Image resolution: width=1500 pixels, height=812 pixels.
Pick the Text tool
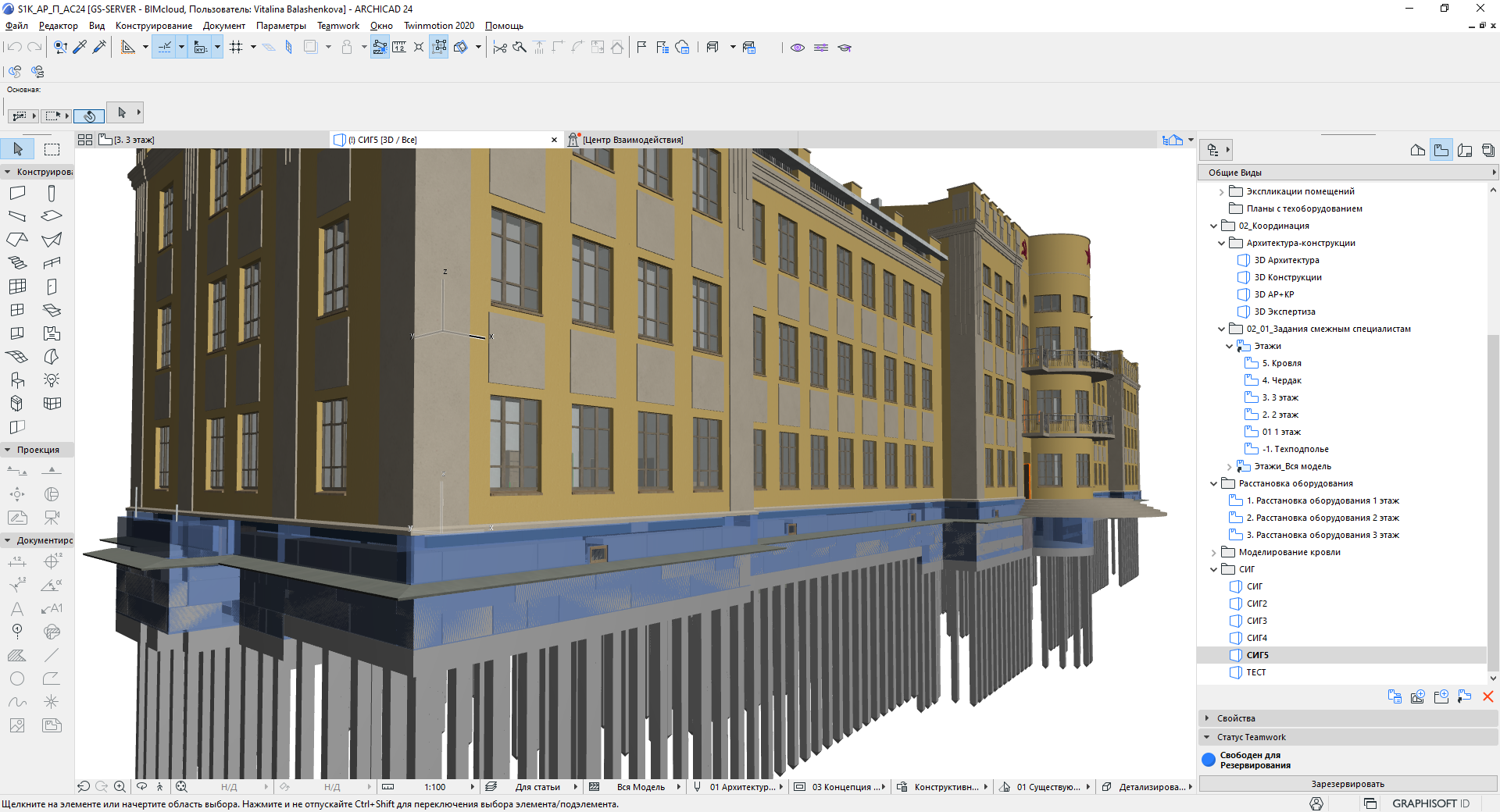click(17, 608)
